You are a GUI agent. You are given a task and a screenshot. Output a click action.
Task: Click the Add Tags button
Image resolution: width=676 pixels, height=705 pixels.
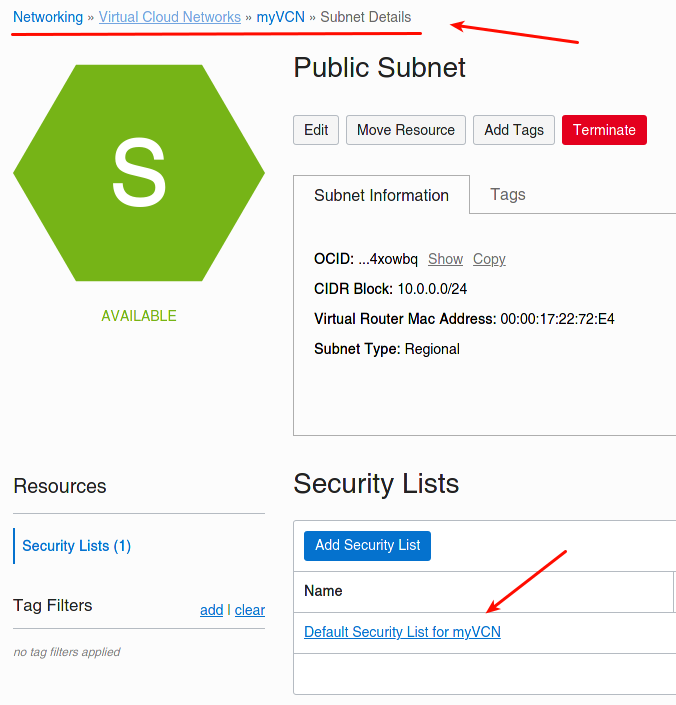click(514, 130)
